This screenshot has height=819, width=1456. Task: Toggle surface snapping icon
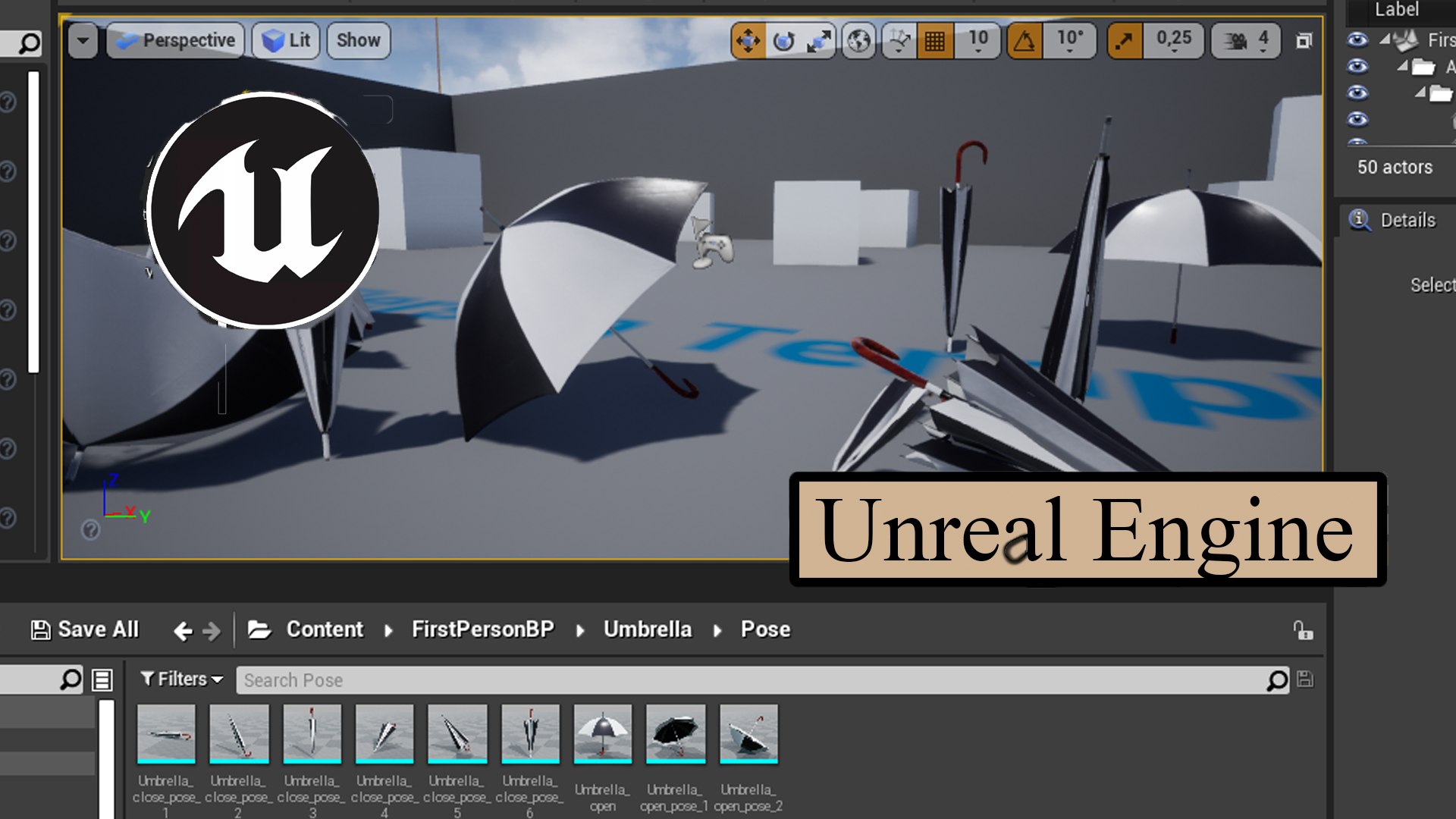coord(899,40)
